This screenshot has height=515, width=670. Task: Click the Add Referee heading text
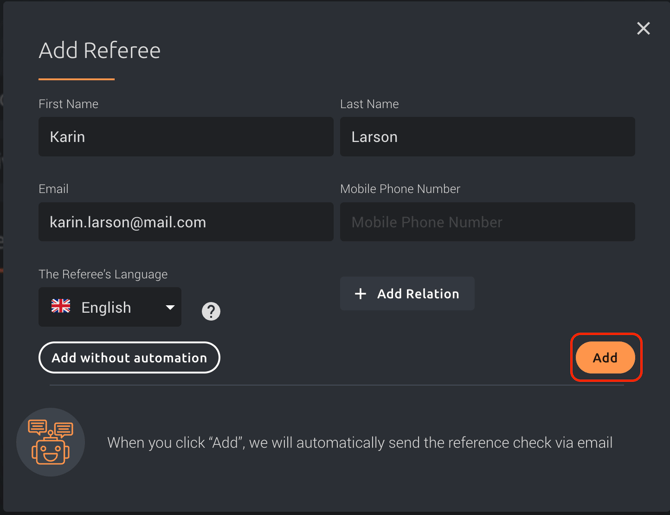(x=100, y=50)
